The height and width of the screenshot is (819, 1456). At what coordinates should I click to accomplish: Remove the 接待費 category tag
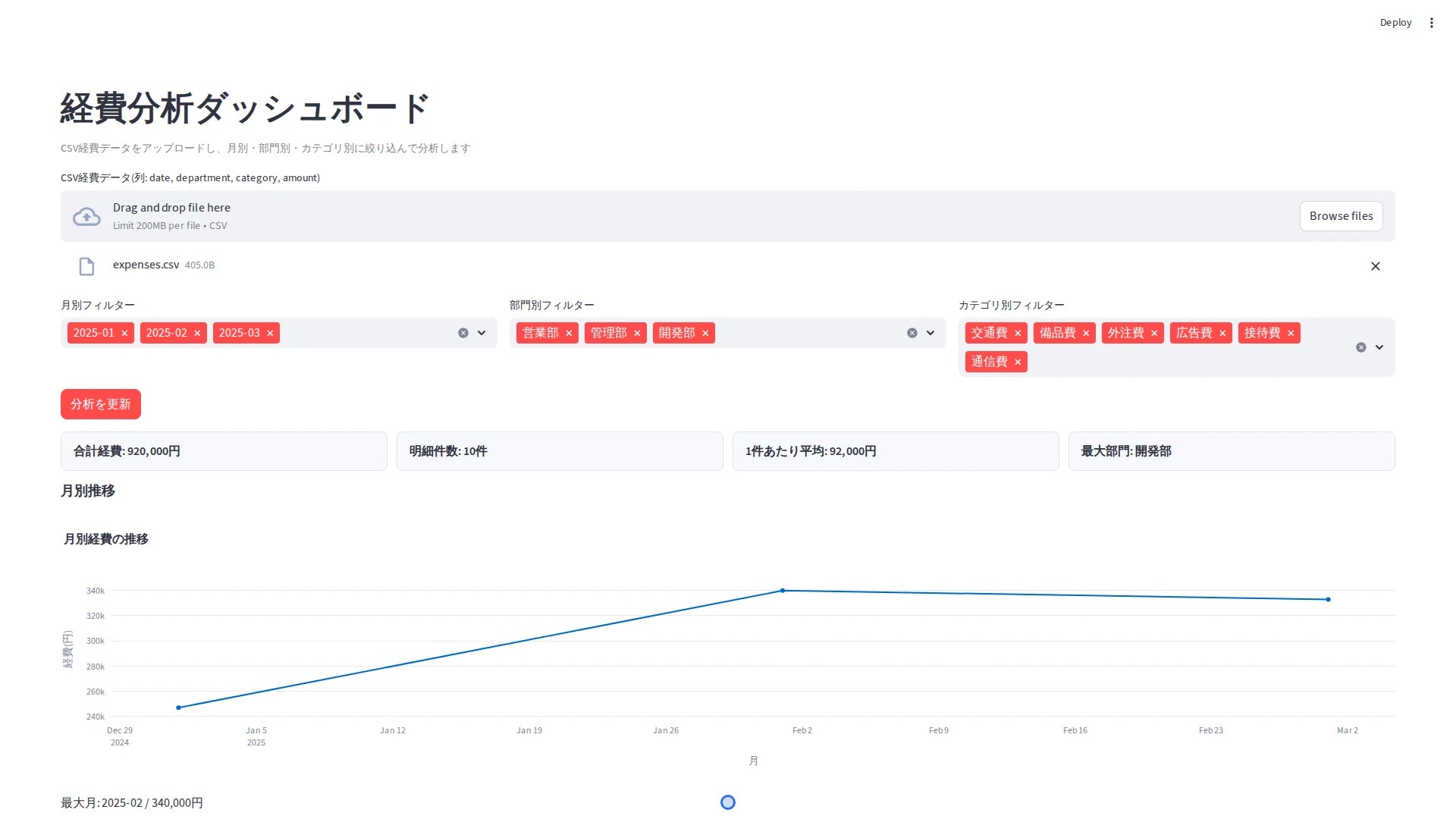click(1291, 333)
